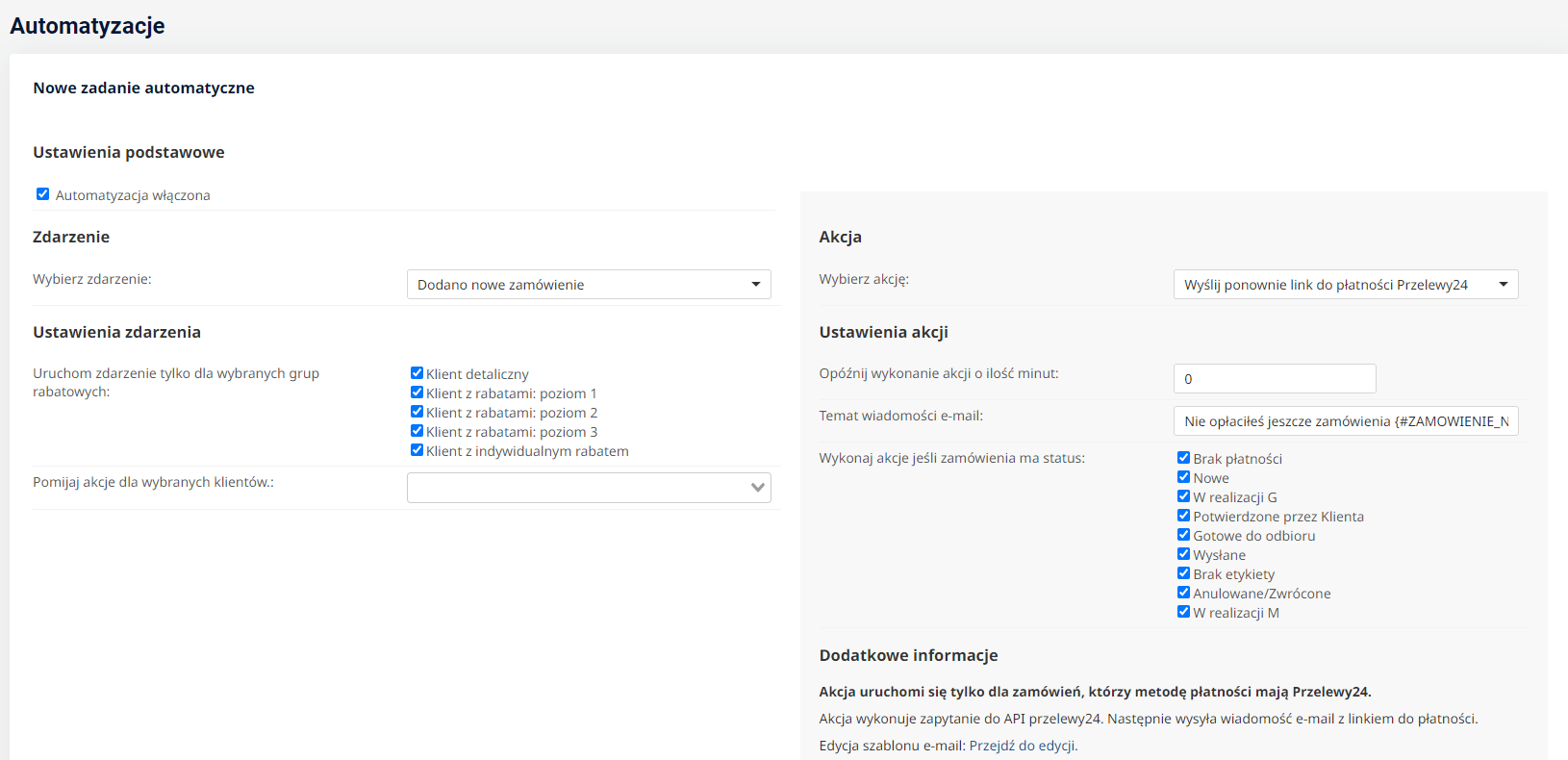Open the 'Wybierz akcję' dropdown

coord(1345,285)
